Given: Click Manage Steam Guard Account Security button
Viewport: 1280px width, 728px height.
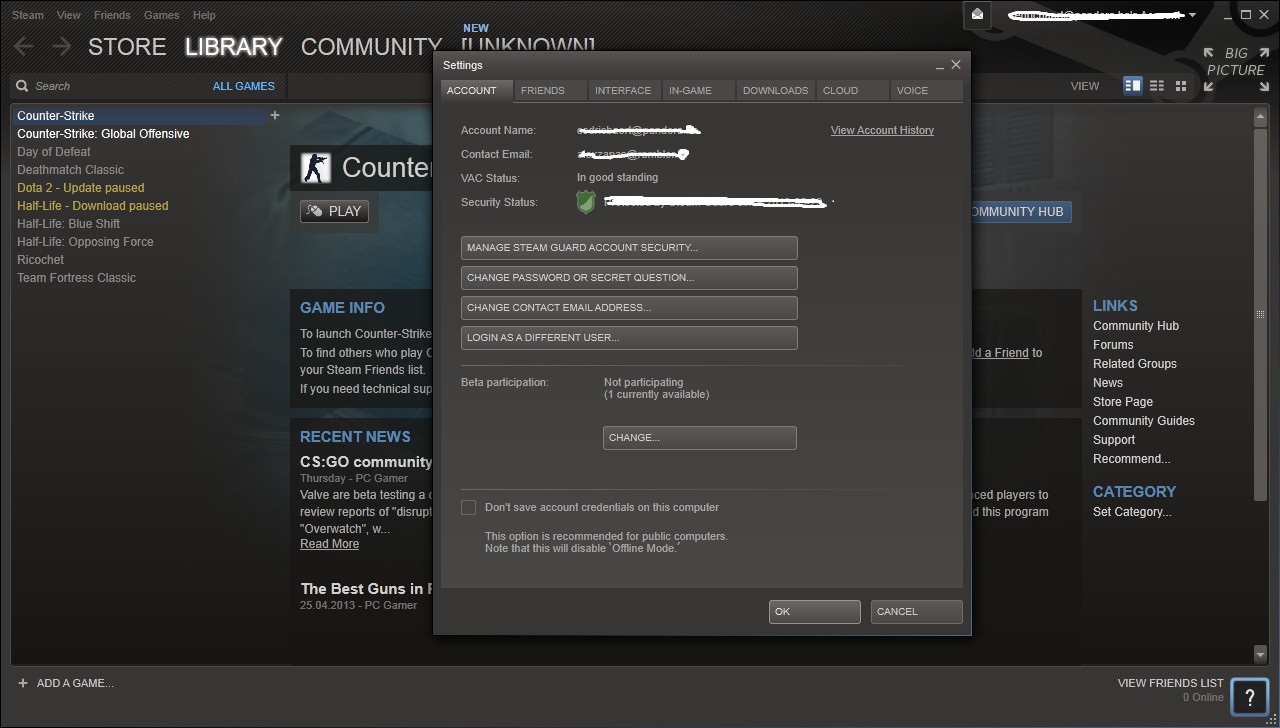Looking at the screenshot, I should [629, 248].
